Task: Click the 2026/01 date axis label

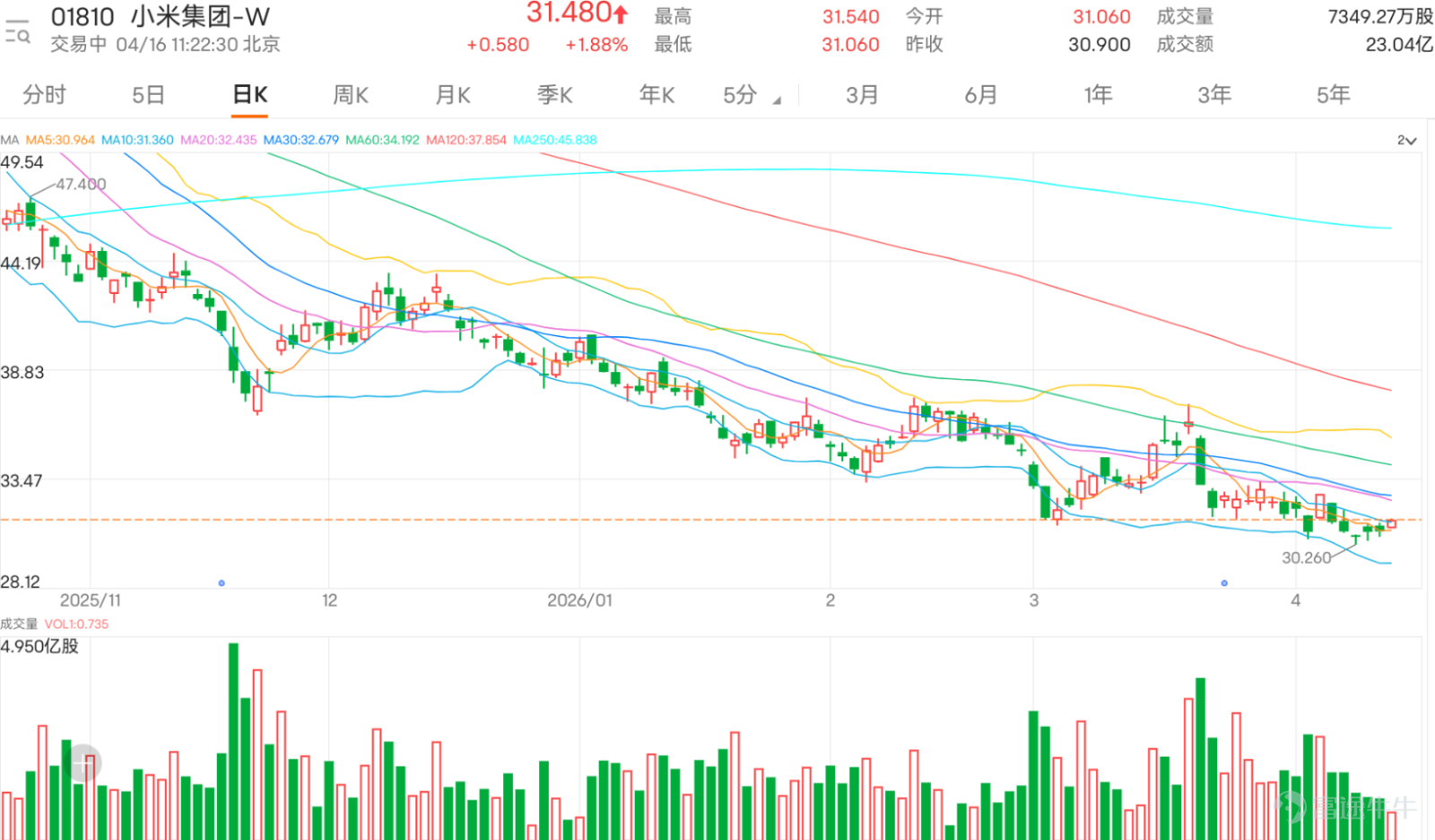Action: 579,600
